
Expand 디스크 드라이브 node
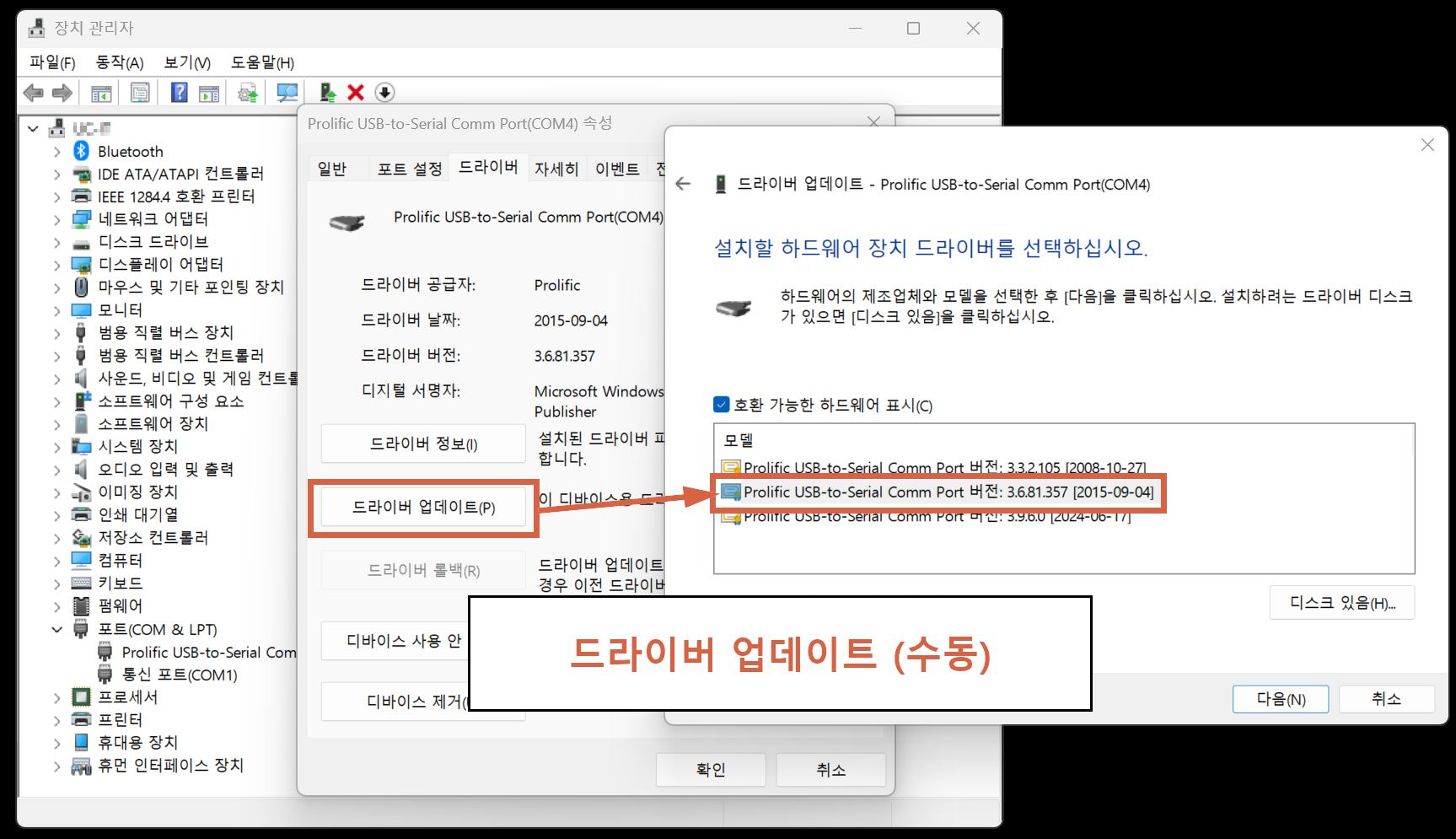pos(56,243)
